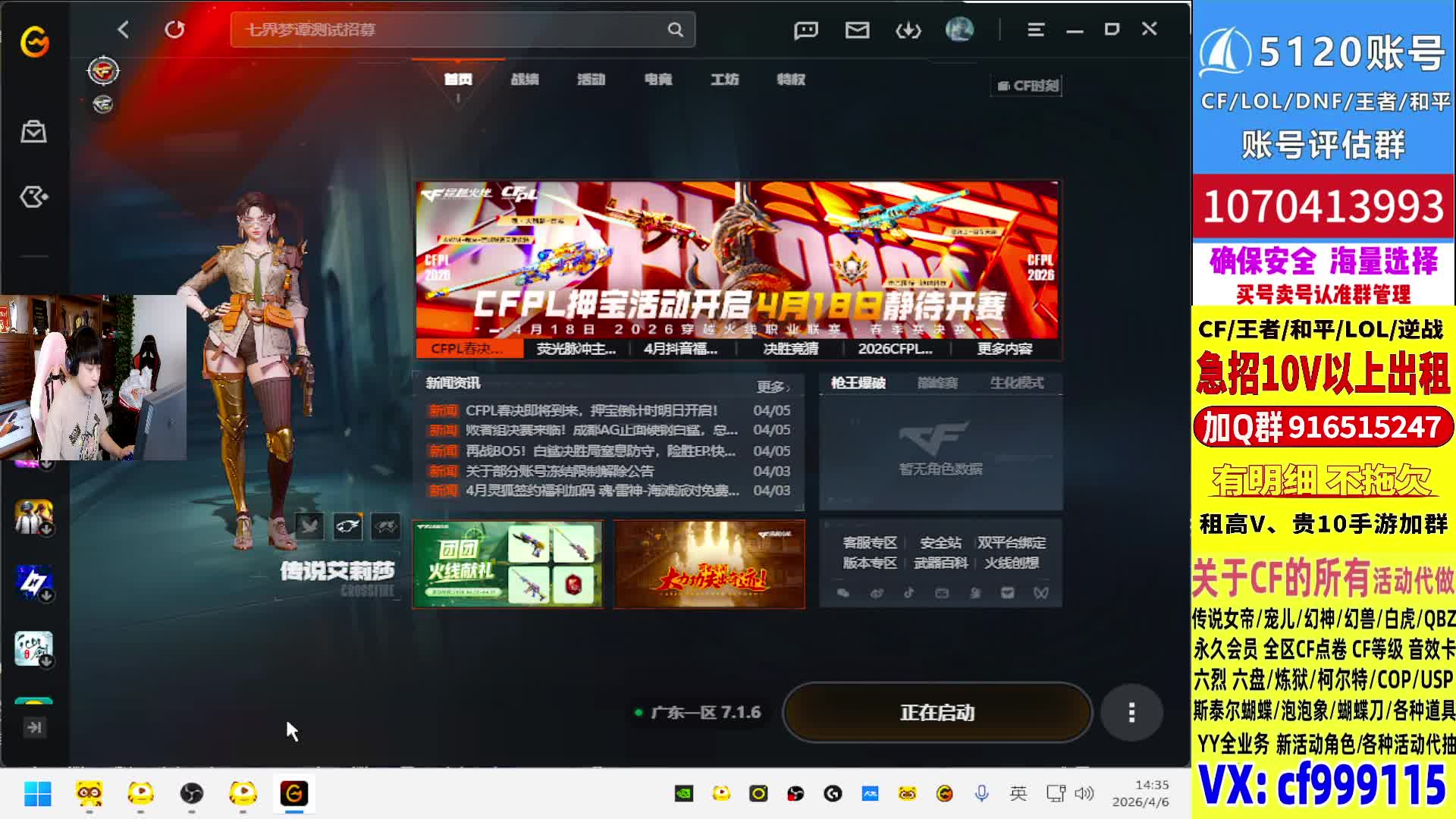
Task: Open the hamburger main menu
Action: click(1036, 30)
